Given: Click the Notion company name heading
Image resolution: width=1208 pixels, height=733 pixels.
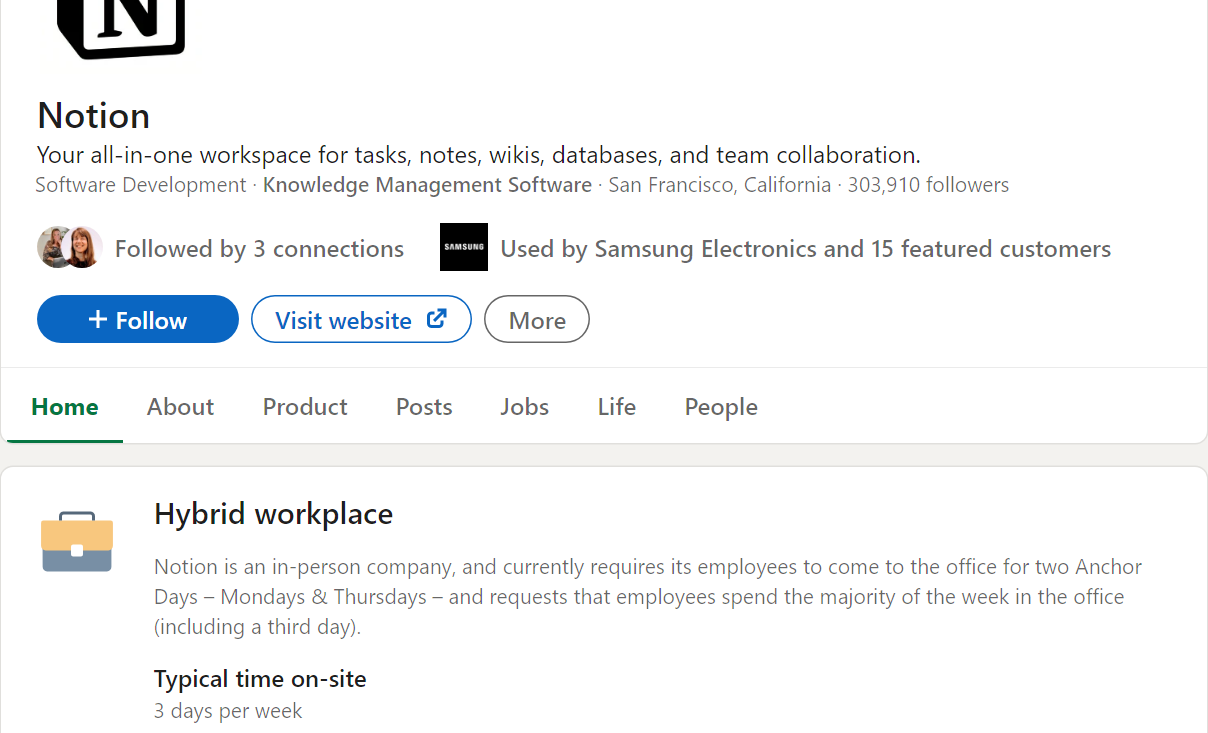Looking at the screenshot, I should pyautogui.click(x=94, y=116).
